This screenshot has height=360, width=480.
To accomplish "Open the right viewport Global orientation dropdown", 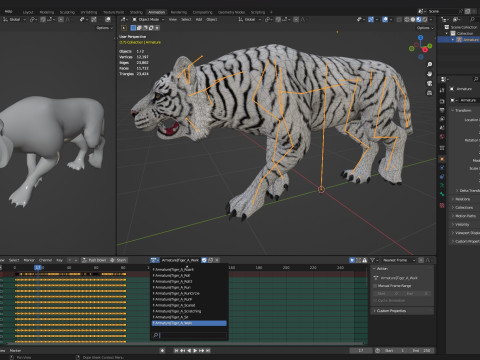I will click(x=250, y=20).
